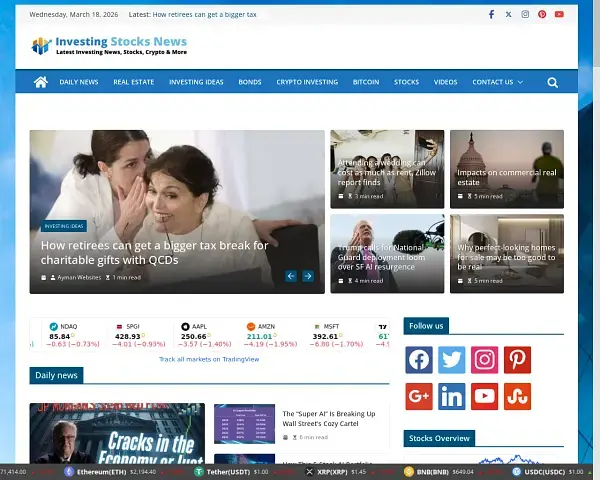Go to previous slide in featured slider
The width and height of the screenshot is (600, 480).
[x=291, y=276]
